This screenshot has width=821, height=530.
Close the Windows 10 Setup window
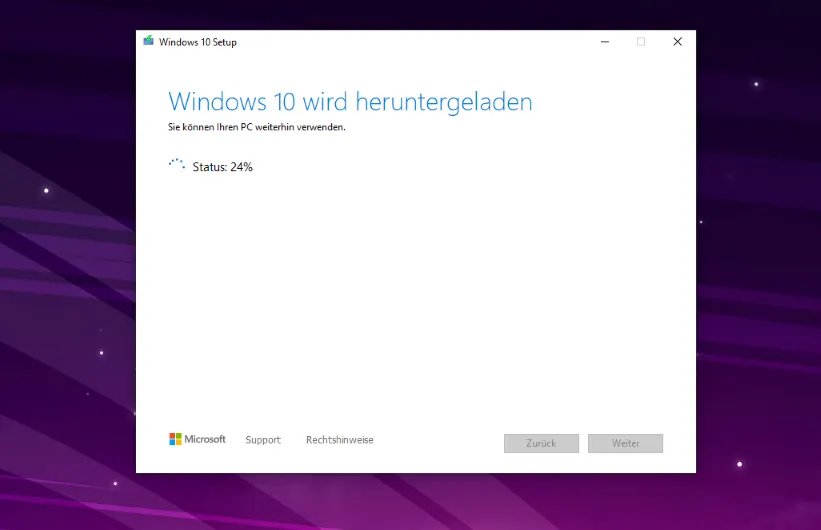(x=678, y=41)
